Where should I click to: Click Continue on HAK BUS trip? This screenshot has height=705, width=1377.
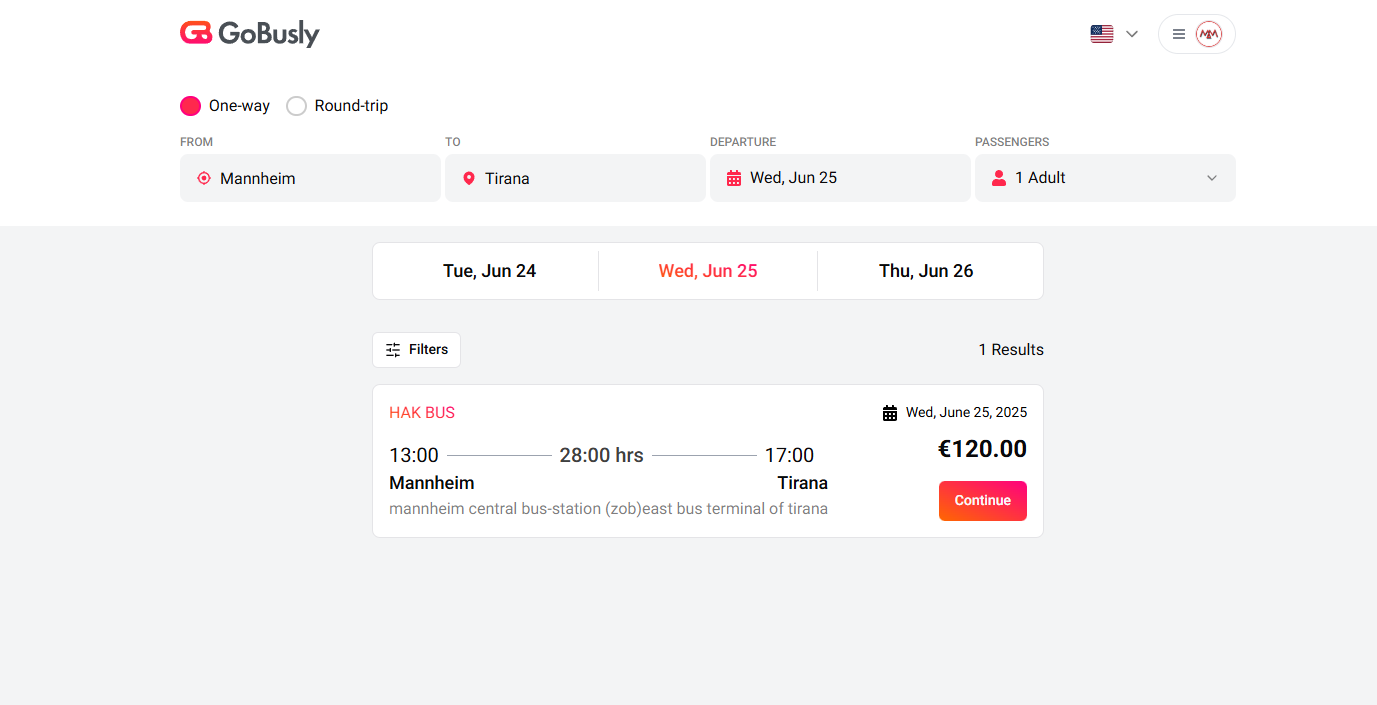click(983, 501)
